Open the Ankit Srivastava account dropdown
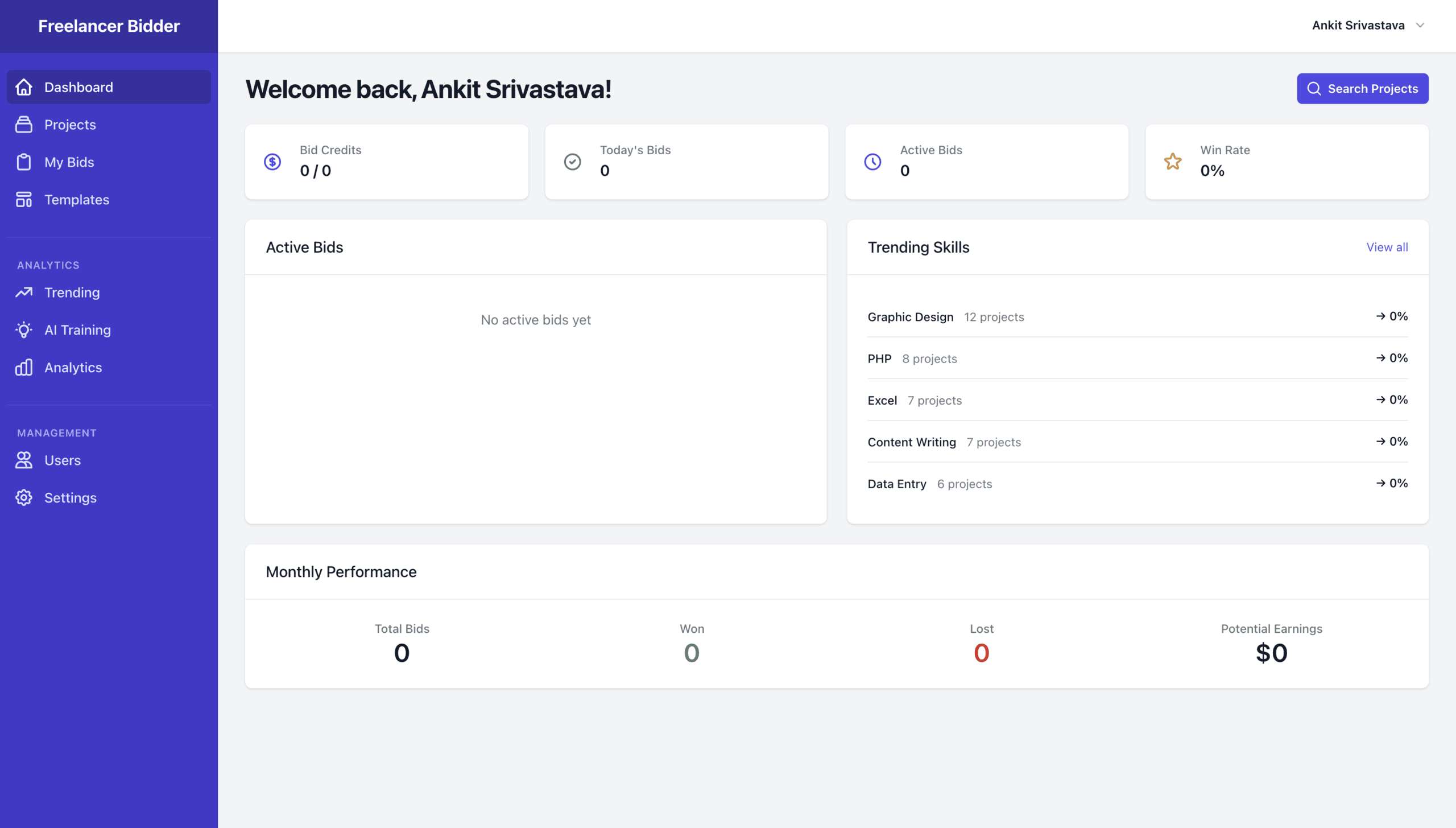This screenshot has height=828, width=1456. coord(1358,25)
